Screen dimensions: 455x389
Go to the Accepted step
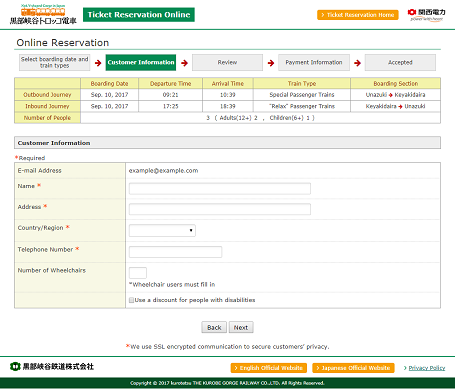click(x=400, y=62)
